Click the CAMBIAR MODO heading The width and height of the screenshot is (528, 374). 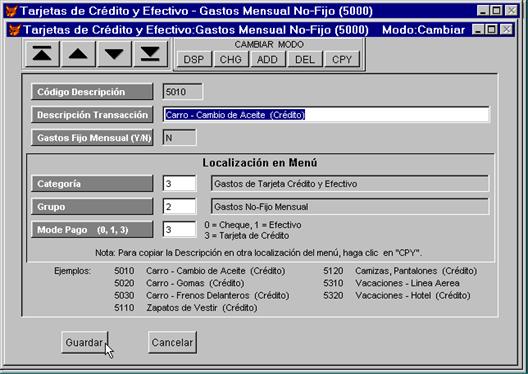tap(269, 44)
